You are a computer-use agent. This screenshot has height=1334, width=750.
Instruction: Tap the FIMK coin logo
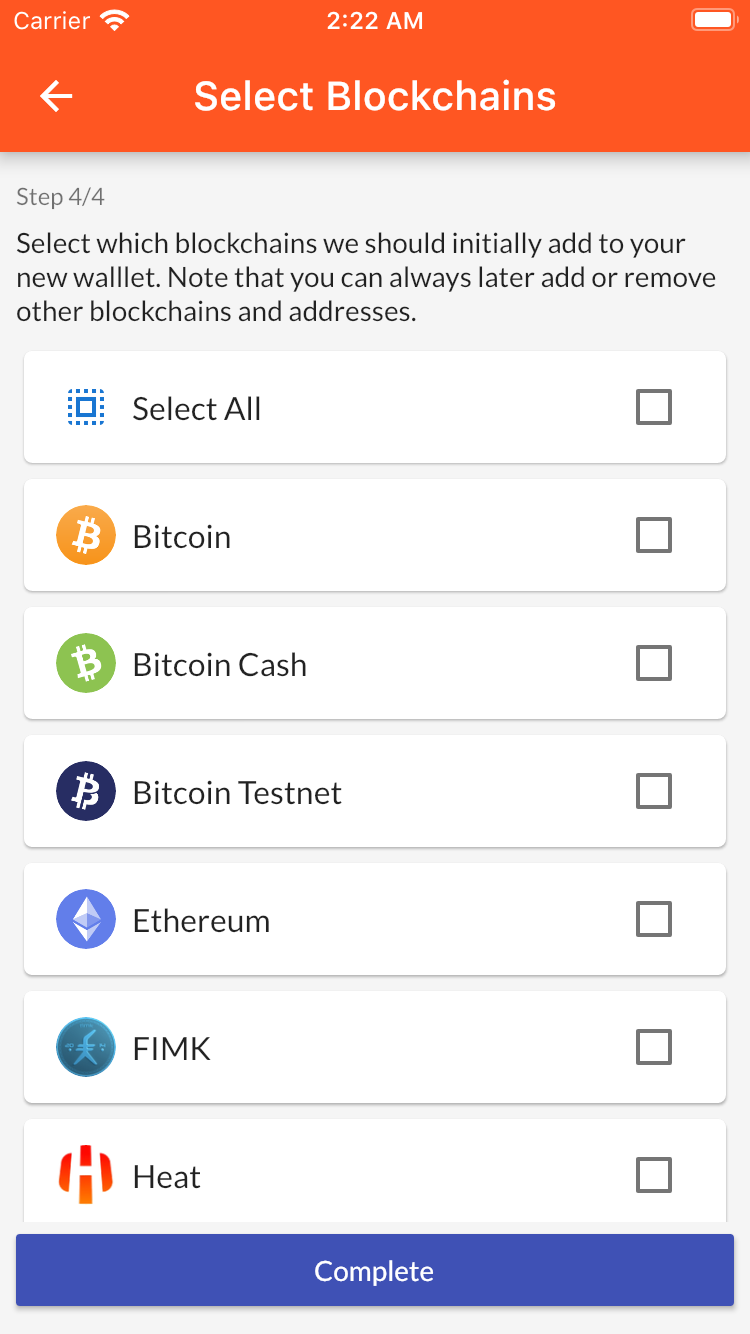[86, 1047]
